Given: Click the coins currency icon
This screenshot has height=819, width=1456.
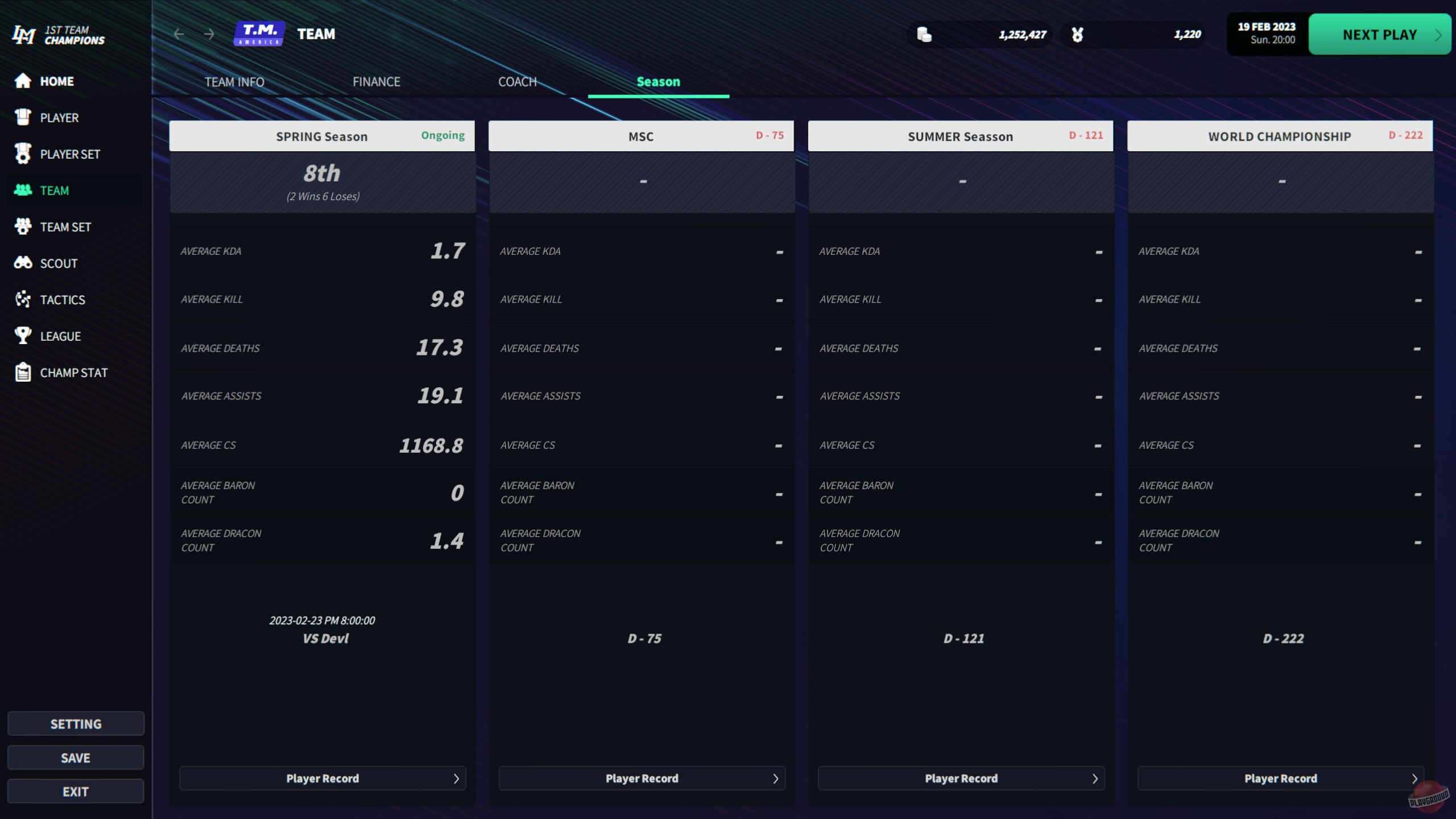Looking at the screenshot, I should (x=924, y=35).
